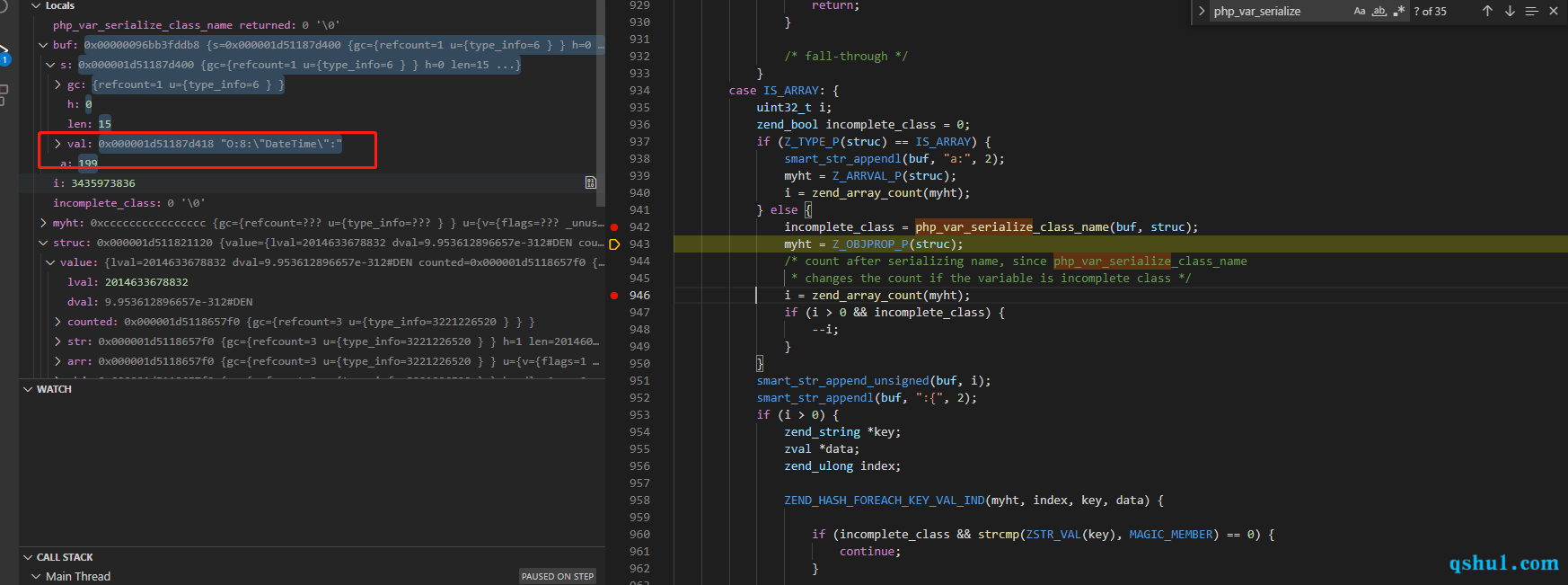Click the php_var_serialize search input
1568x585 pixels.
[x=1279, y=11]
